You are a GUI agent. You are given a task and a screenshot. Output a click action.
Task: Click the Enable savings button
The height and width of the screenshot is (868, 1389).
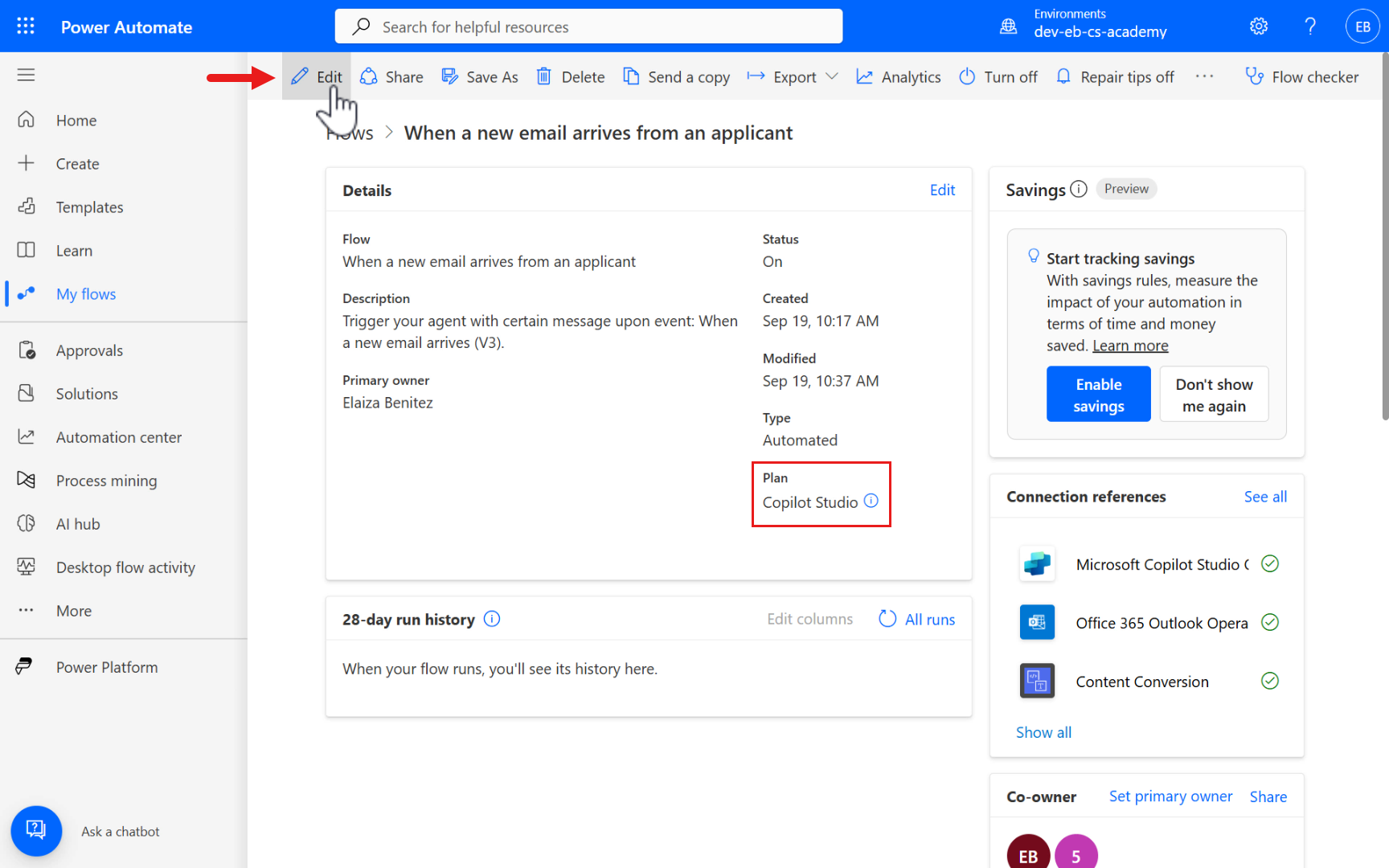pos(1098,395)
